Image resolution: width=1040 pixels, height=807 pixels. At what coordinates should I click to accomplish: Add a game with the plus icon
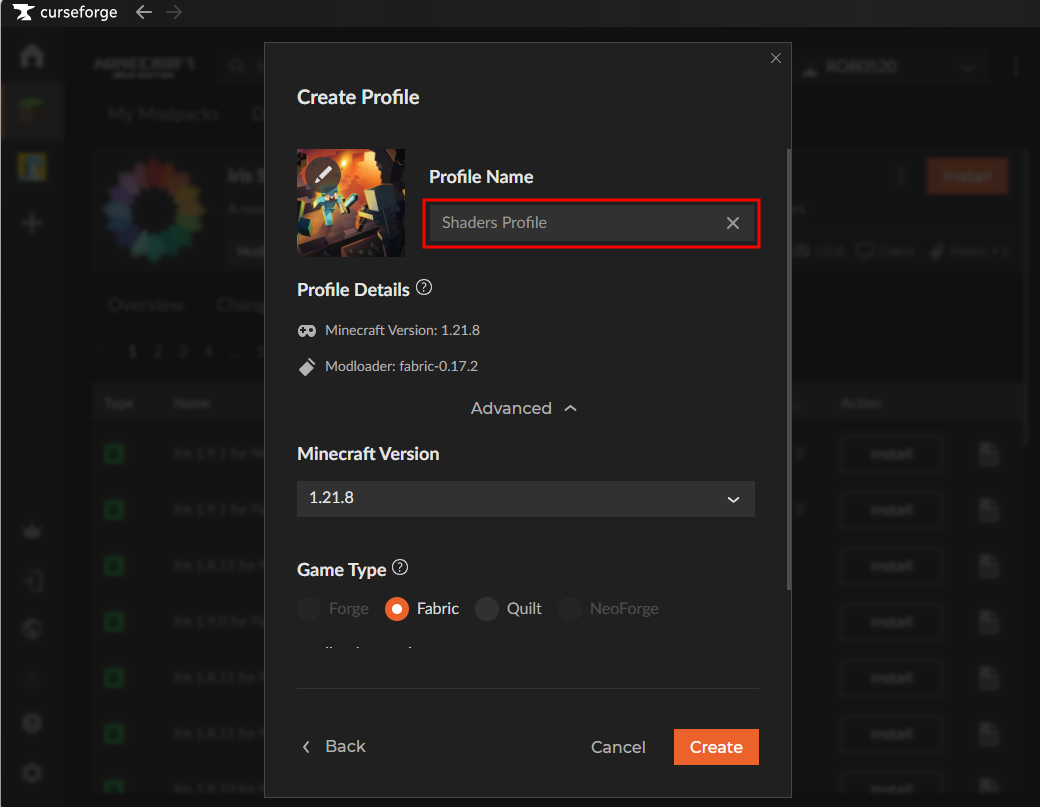click(x=32, y=223)
